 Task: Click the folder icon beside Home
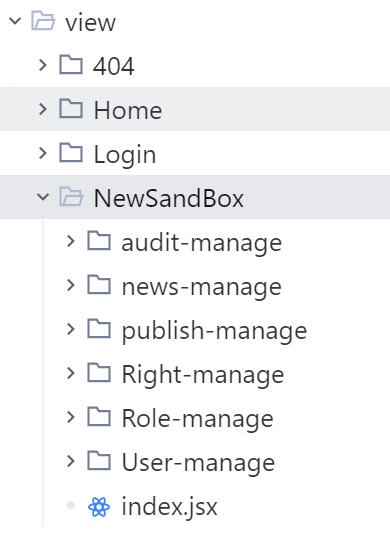pyautogui.click(x=71, y=109)
